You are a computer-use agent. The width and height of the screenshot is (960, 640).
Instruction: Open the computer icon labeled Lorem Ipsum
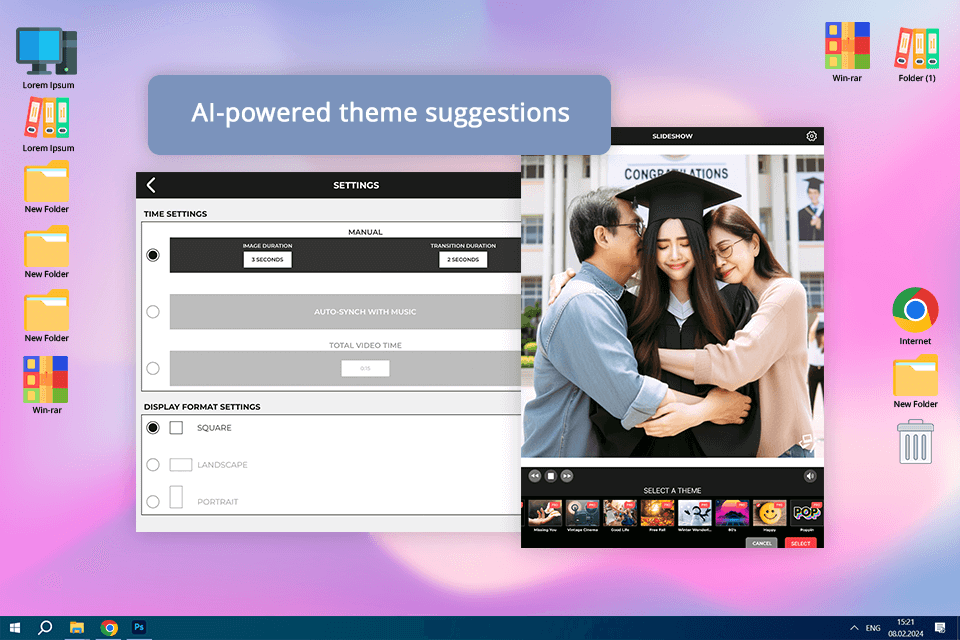(x=47, y=52)
